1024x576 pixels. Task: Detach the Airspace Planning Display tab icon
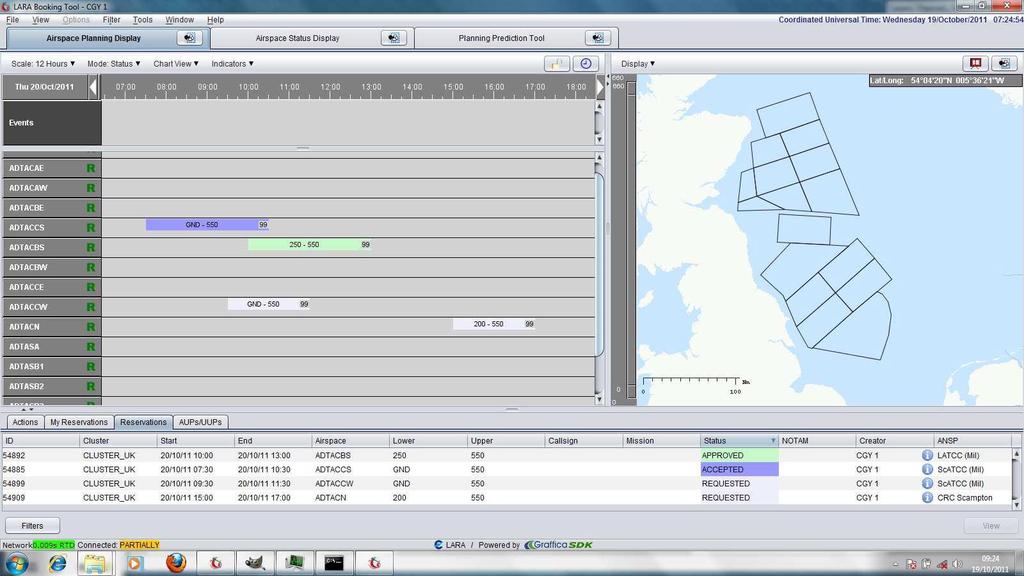coord(189,38)
